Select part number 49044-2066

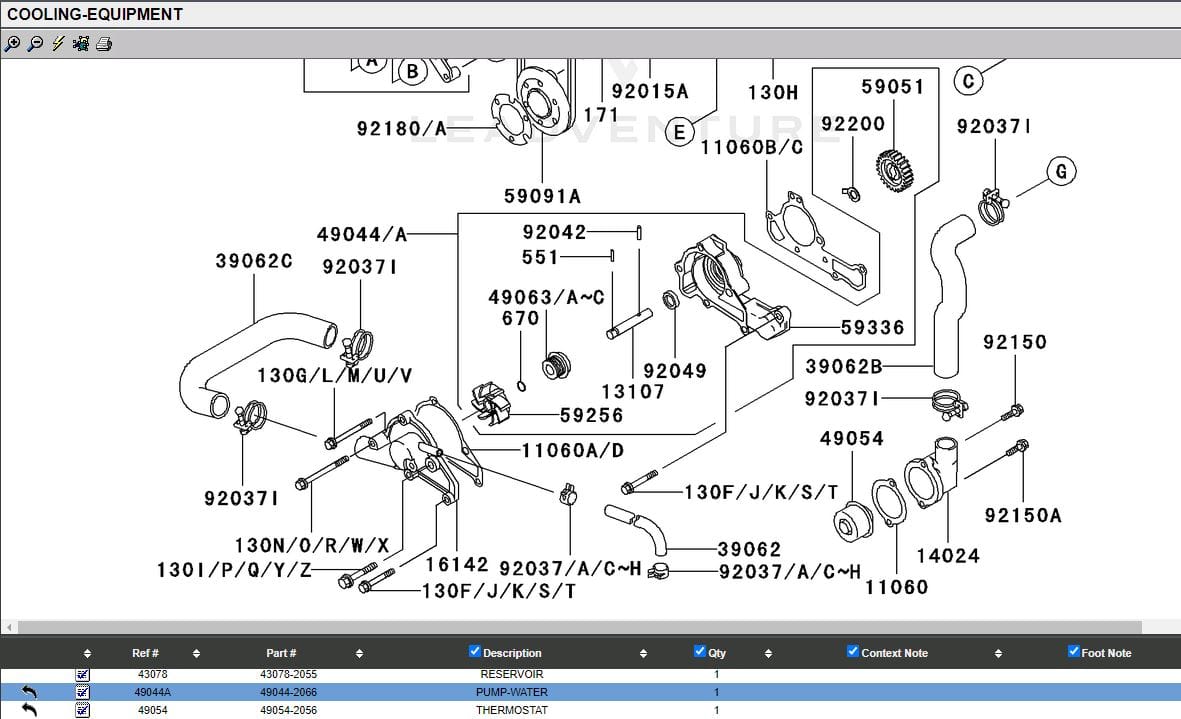tap(288, 692)
